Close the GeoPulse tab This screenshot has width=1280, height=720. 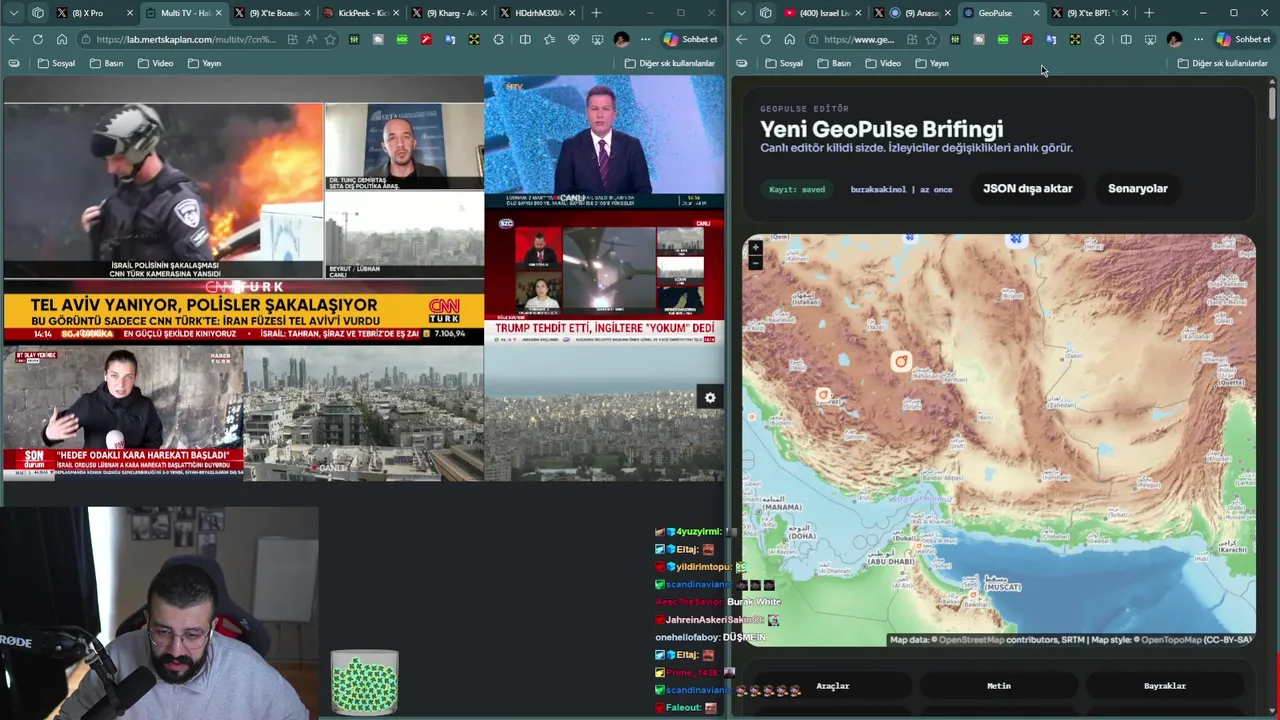tap(1036, 13)
